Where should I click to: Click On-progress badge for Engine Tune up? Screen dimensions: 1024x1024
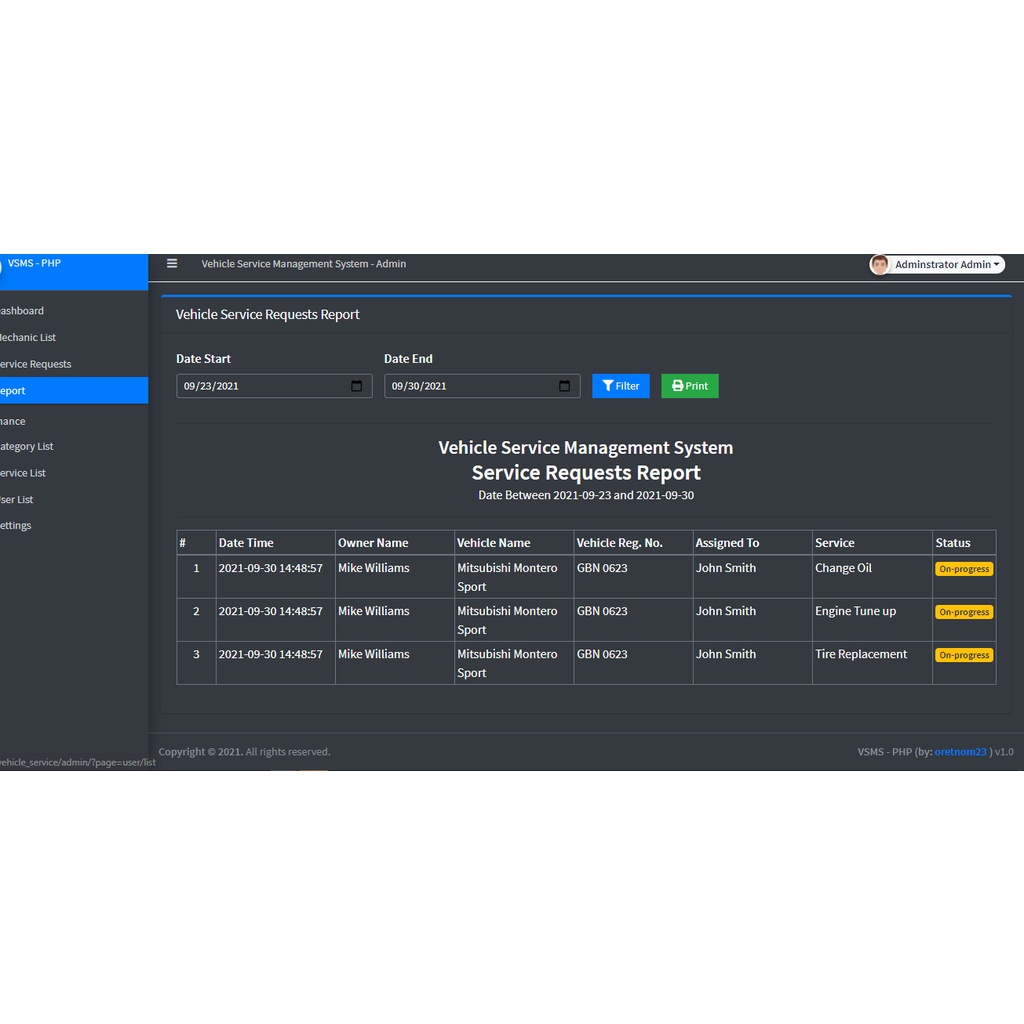click(964, 612)
